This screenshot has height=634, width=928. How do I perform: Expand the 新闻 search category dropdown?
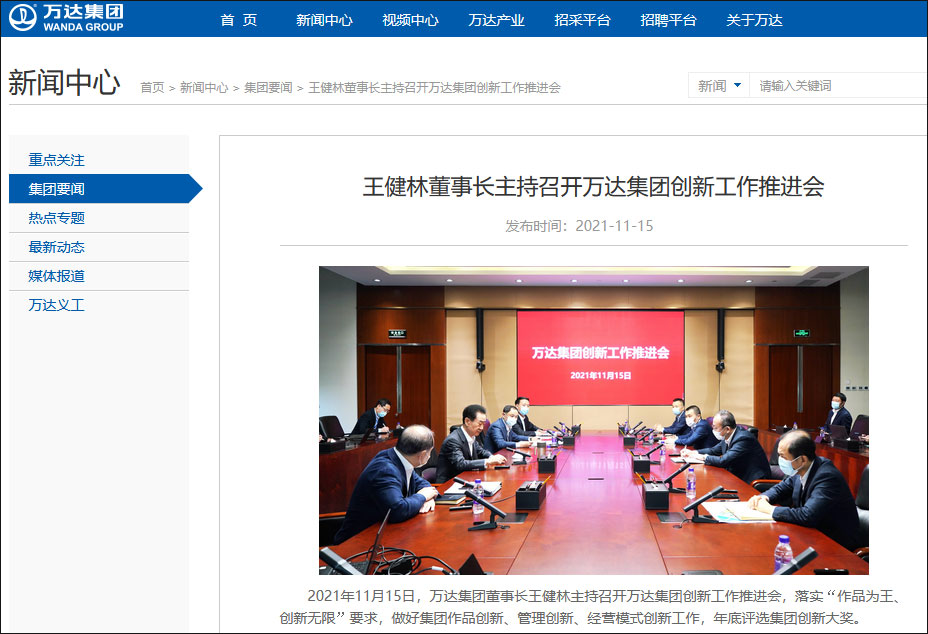pos(719,86)
